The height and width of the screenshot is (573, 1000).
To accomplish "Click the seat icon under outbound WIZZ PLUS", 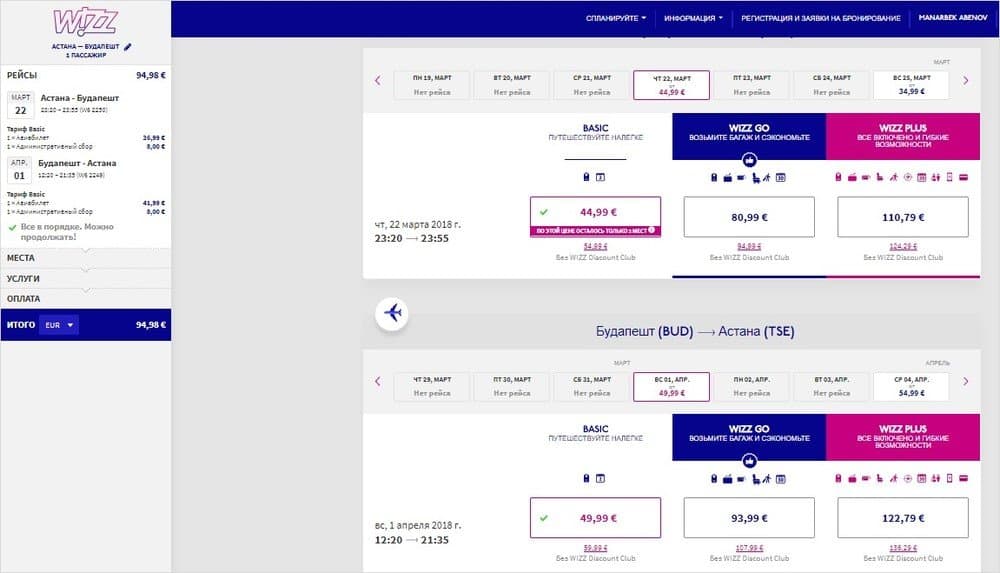I will [880, 177].
